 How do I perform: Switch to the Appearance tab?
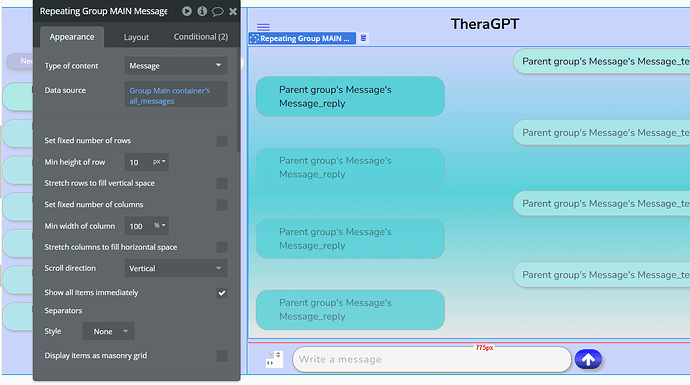coord(72,37)
